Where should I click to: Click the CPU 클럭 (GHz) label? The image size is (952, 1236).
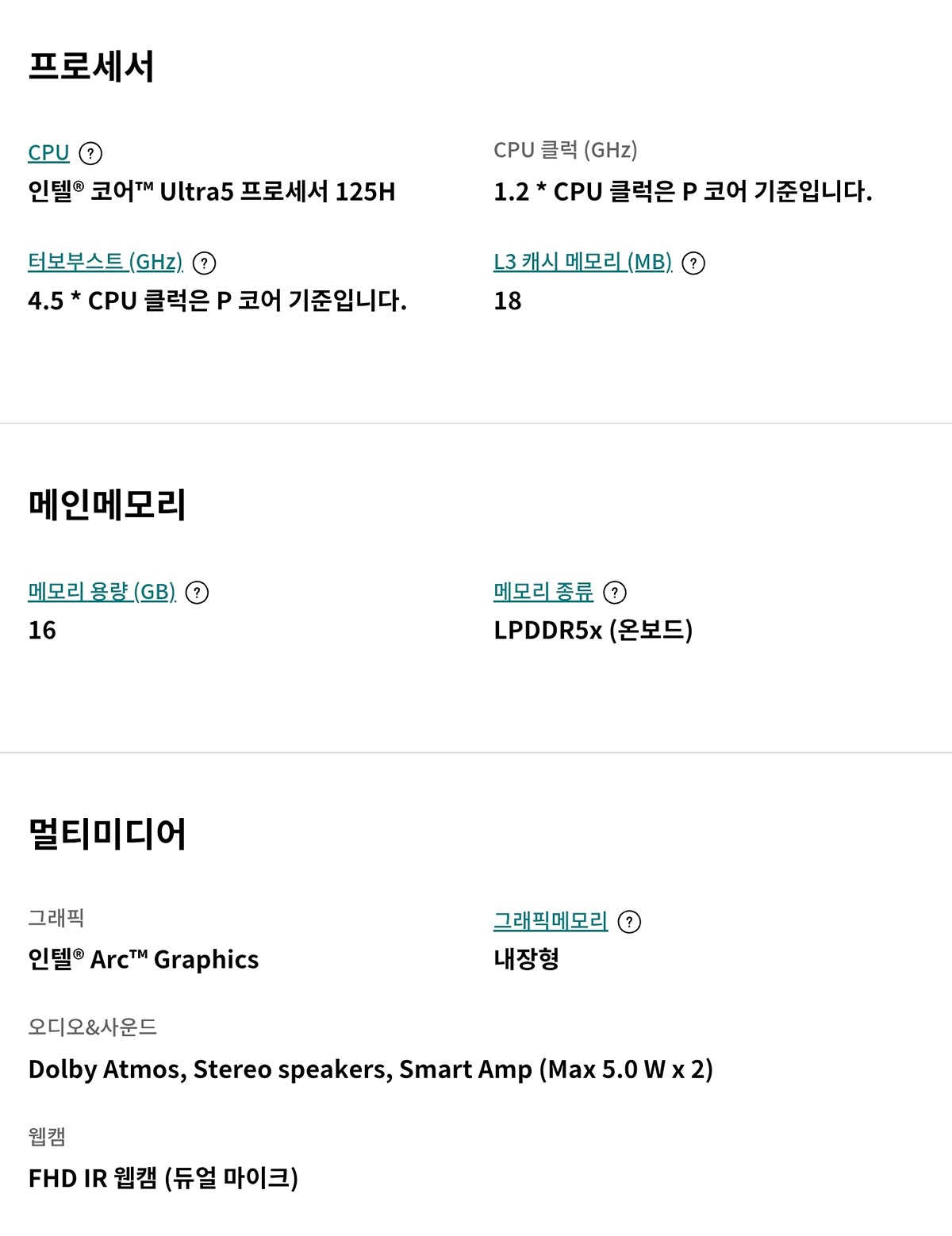[x=565, y=150]
